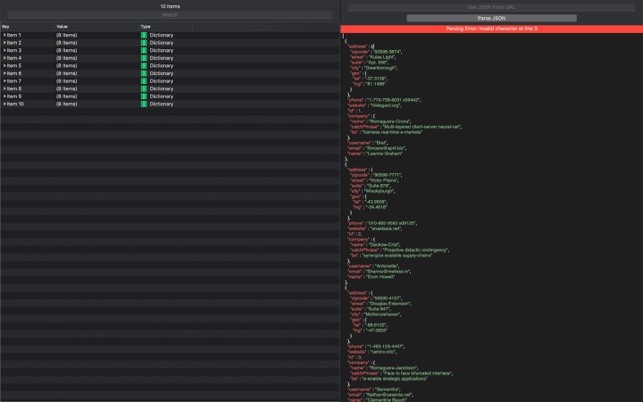643x402 pixels.
Task: Click the green Dictionary icon for Item 10
Action: 144,104
